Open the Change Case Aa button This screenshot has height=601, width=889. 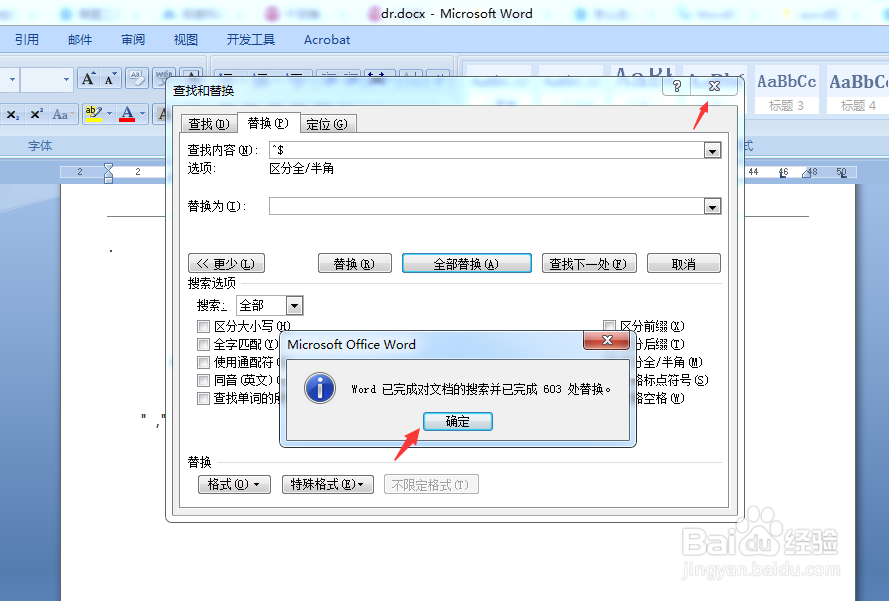point(62,114)
